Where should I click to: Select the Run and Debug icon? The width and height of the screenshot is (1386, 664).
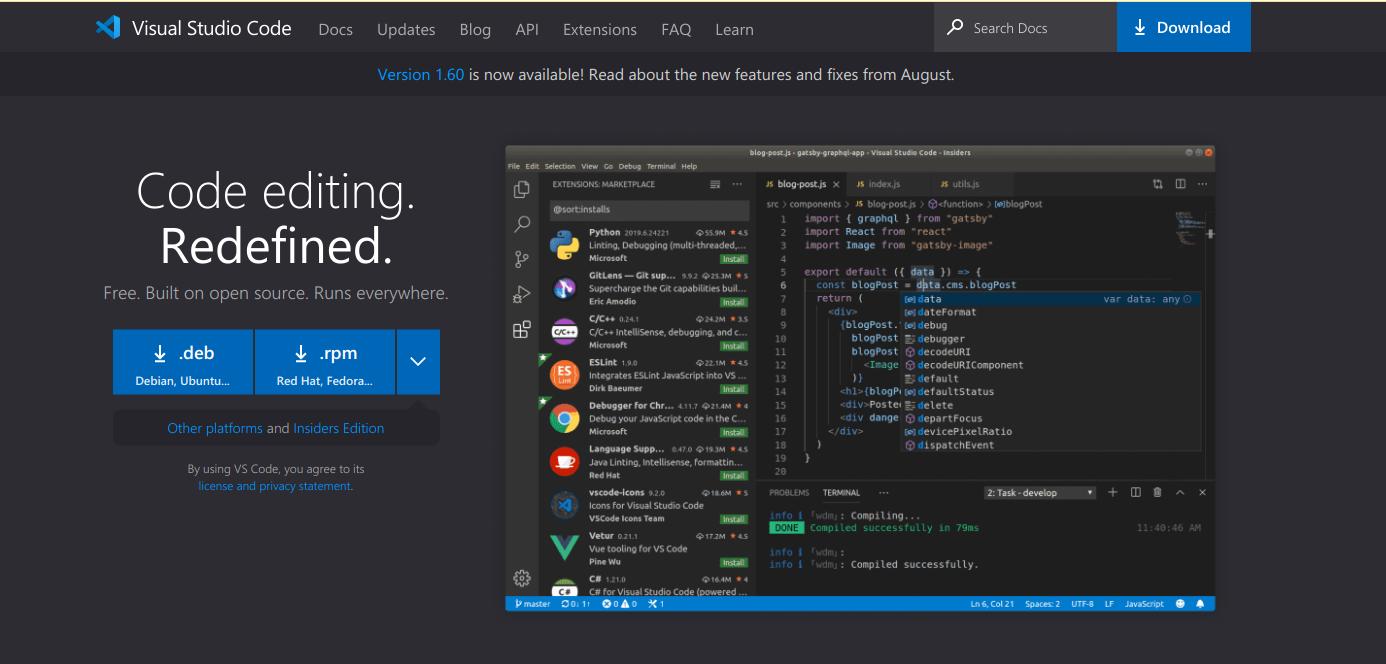tap(521, 295)
